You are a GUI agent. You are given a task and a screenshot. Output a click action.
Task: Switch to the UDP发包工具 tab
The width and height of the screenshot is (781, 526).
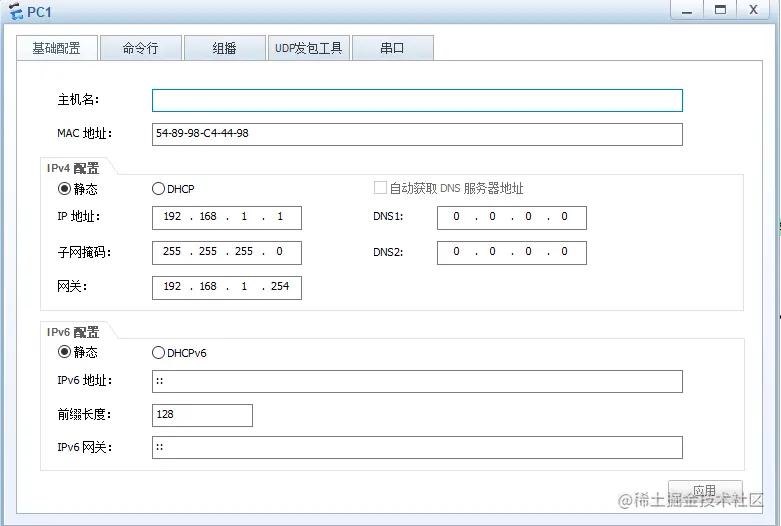(x=309, y=48)
